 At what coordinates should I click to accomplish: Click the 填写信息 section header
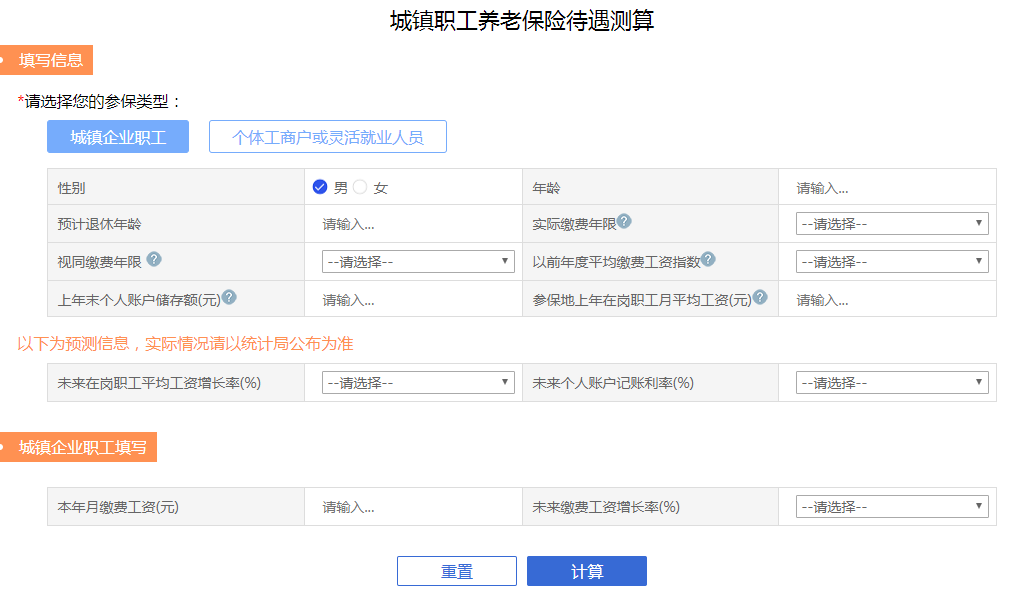tap(47, 60)
